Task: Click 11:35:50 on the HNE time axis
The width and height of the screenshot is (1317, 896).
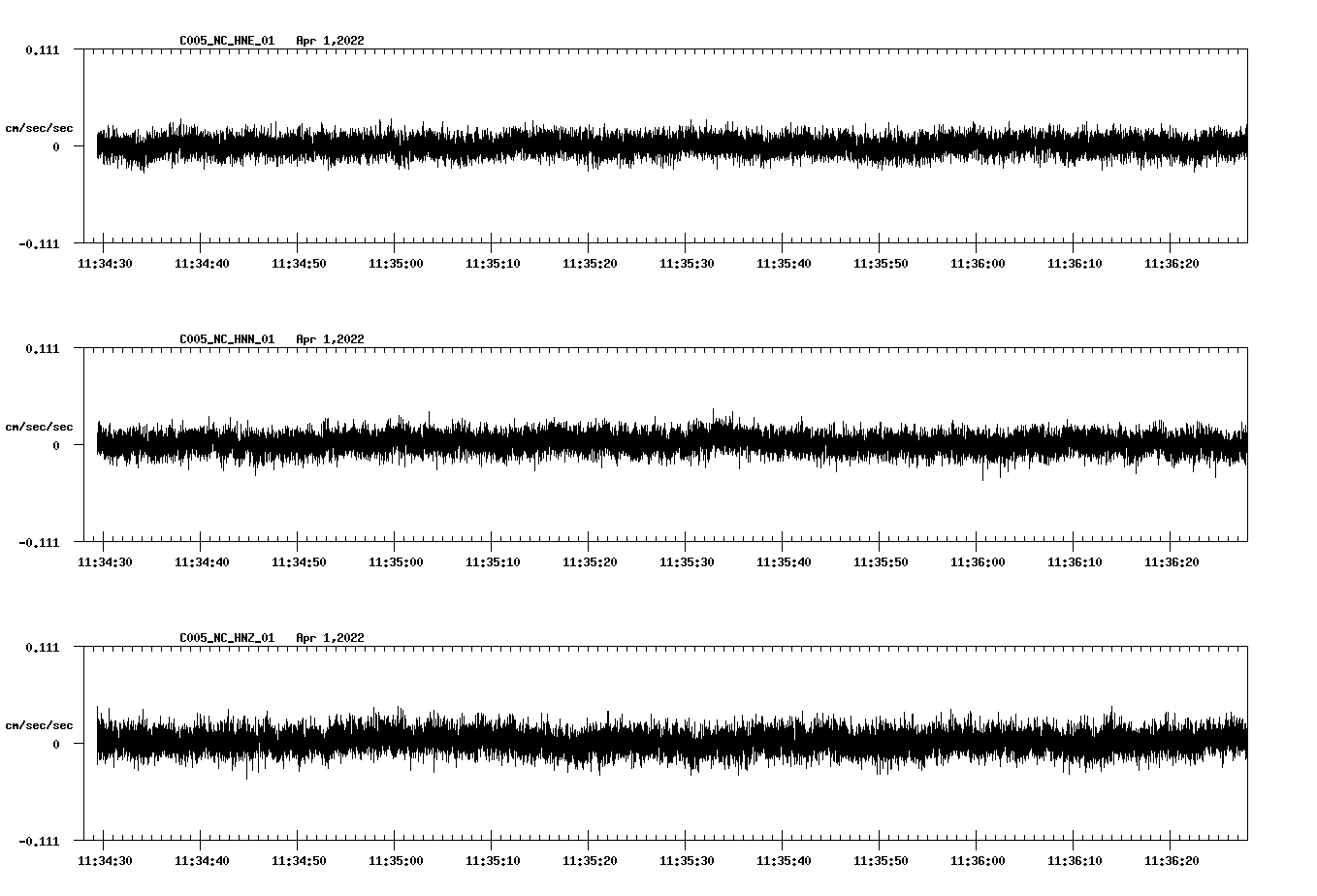Action: [881, 264]
